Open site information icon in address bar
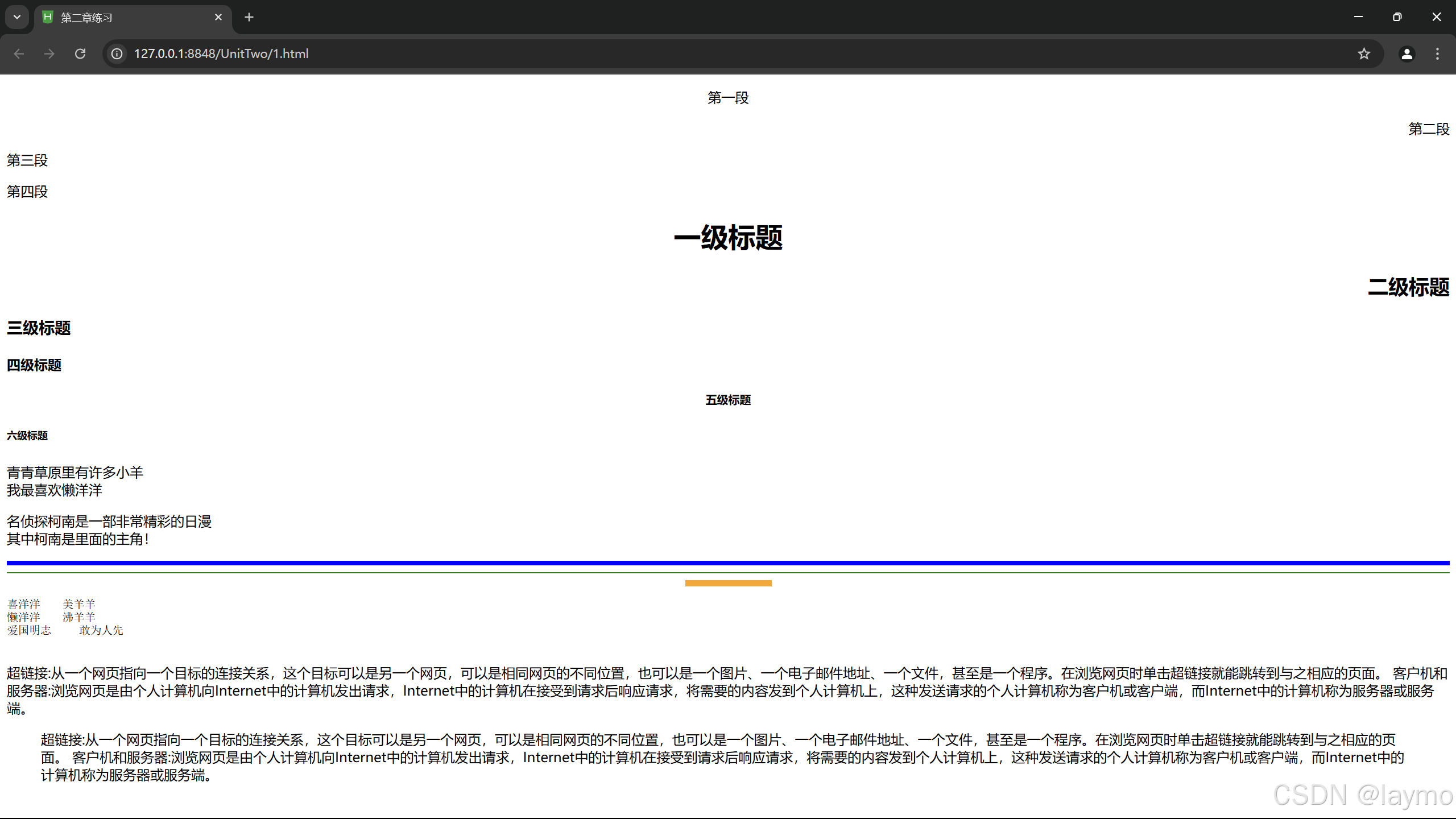 tap(117, 53)
